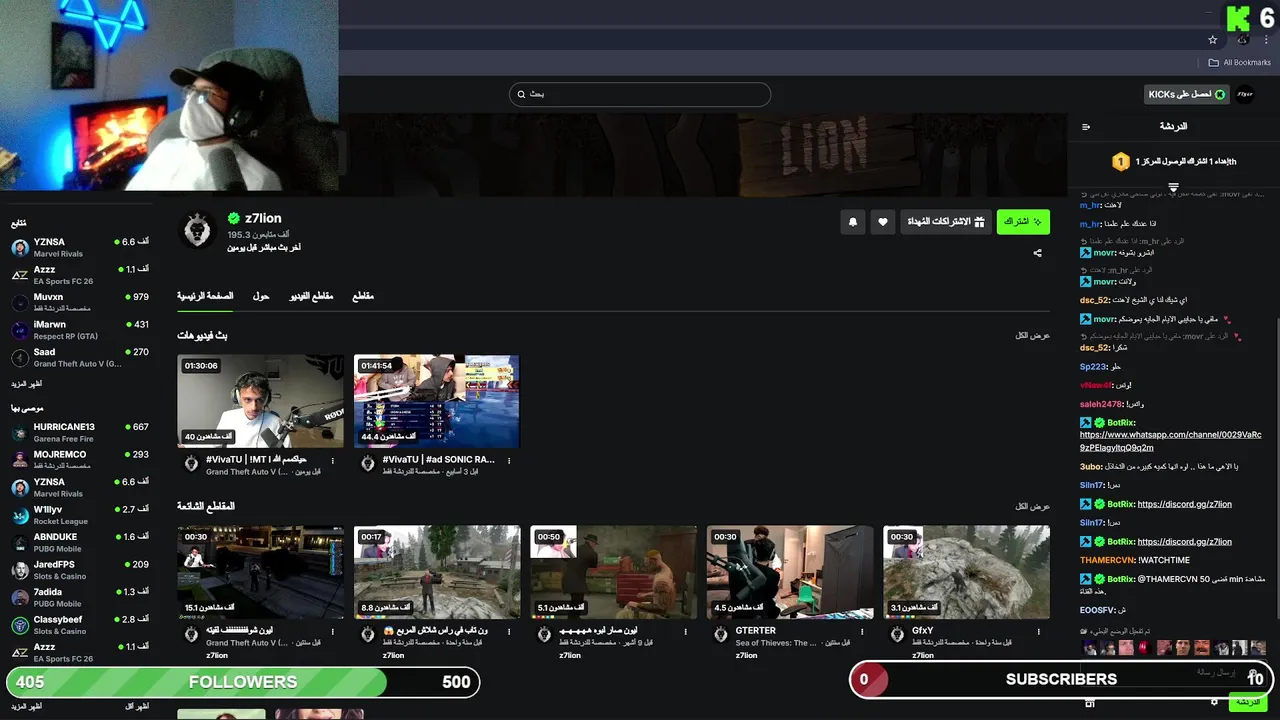Screen dimensions: 1280x720
Task: Click the share icon under Subscribe button
Action: tap(1037, 253)
